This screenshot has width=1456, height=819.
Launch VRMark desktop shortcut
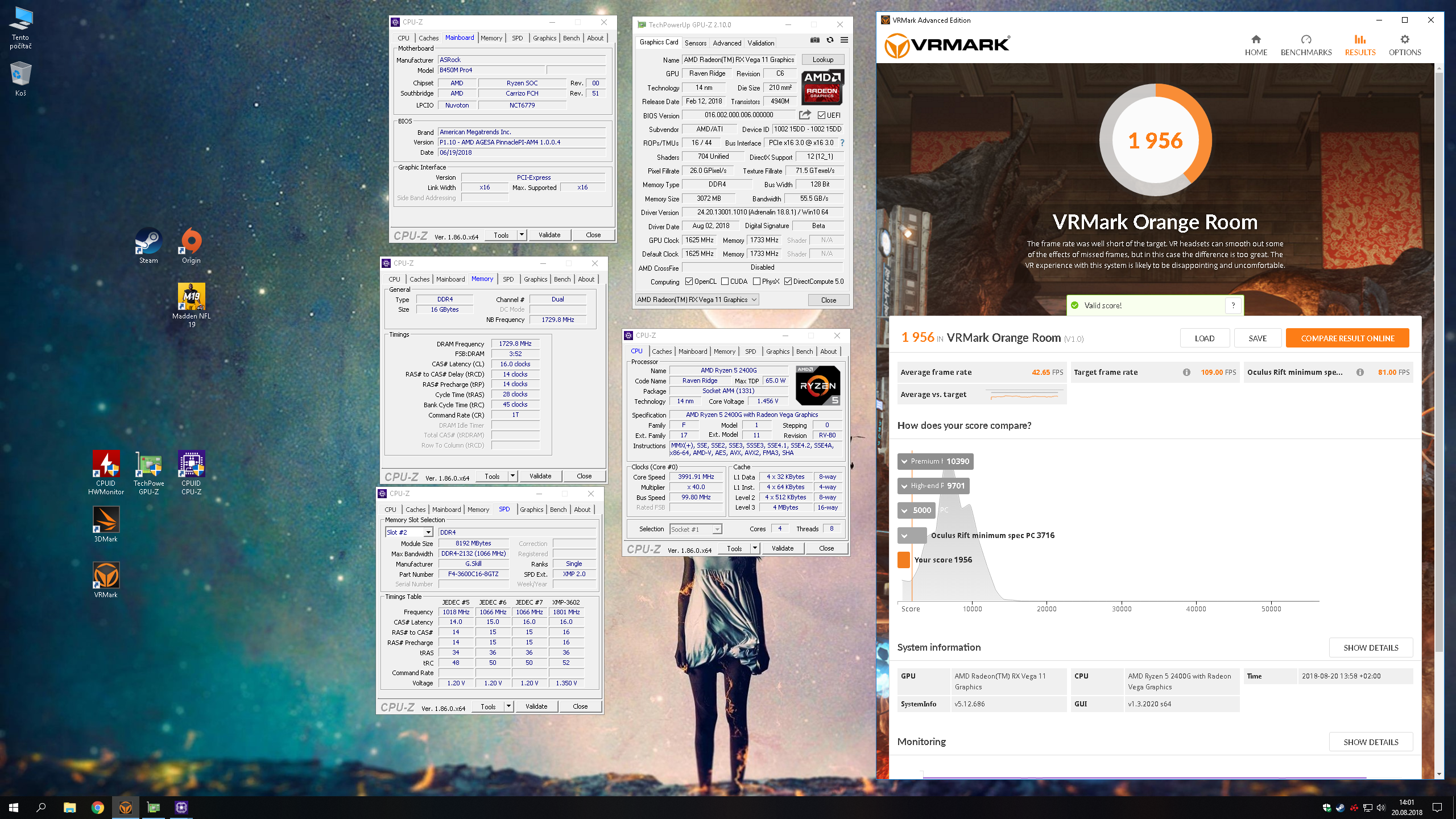(x=106, y=580)
